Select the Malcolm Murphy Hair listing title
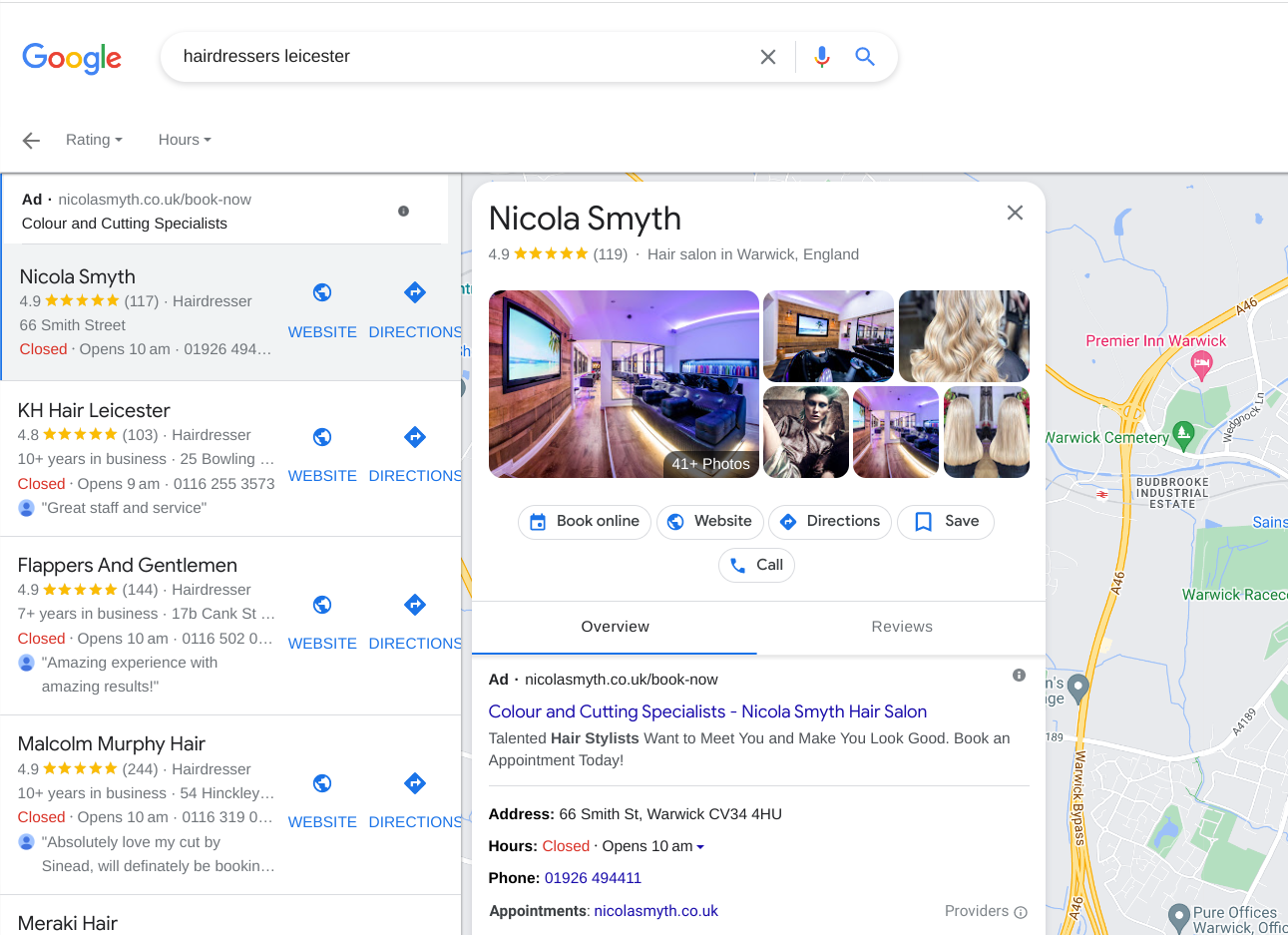 (x=112, y=743)
